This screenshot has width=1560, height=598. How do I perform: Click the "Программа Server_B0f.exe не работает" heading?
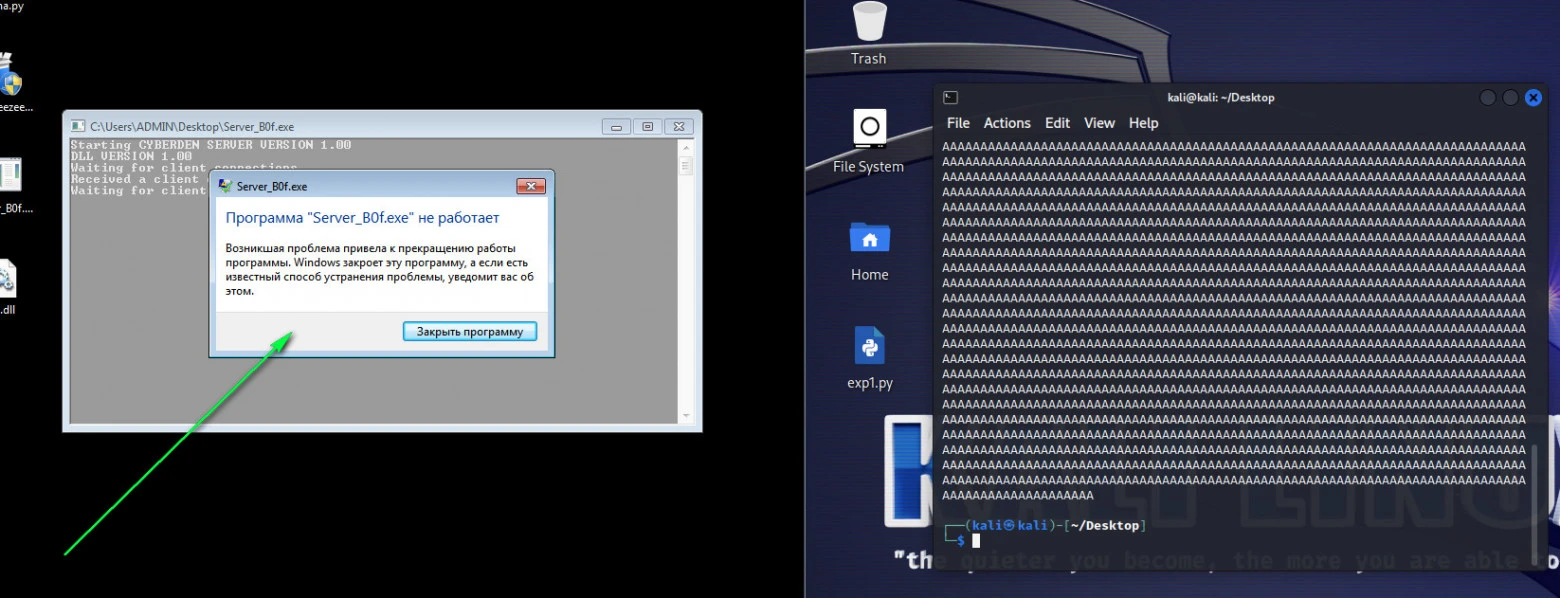[x=363, y=218]
